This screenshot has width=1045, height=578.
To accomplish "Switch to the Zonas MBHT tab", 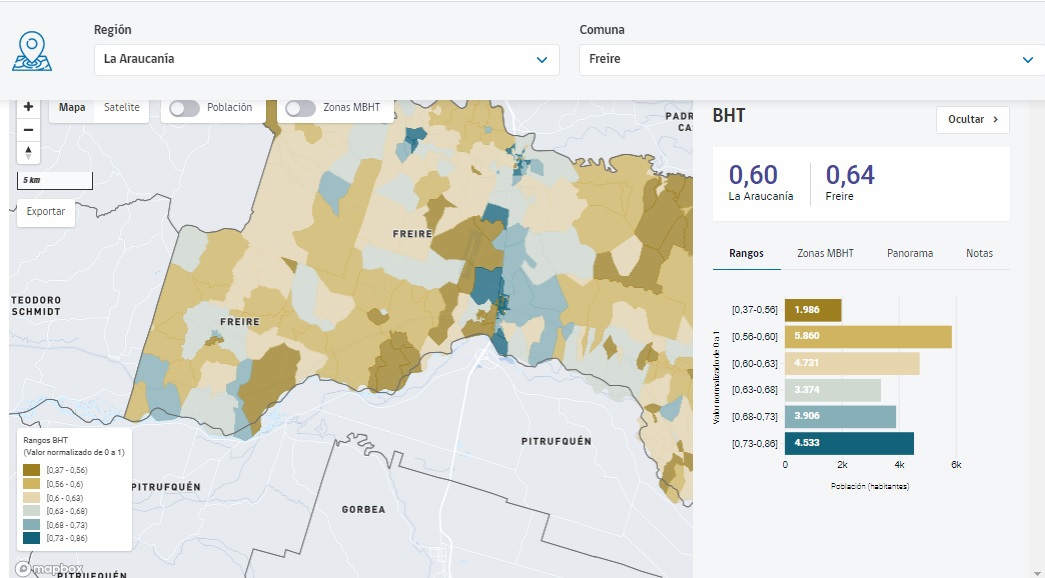I will pos(825,253).
